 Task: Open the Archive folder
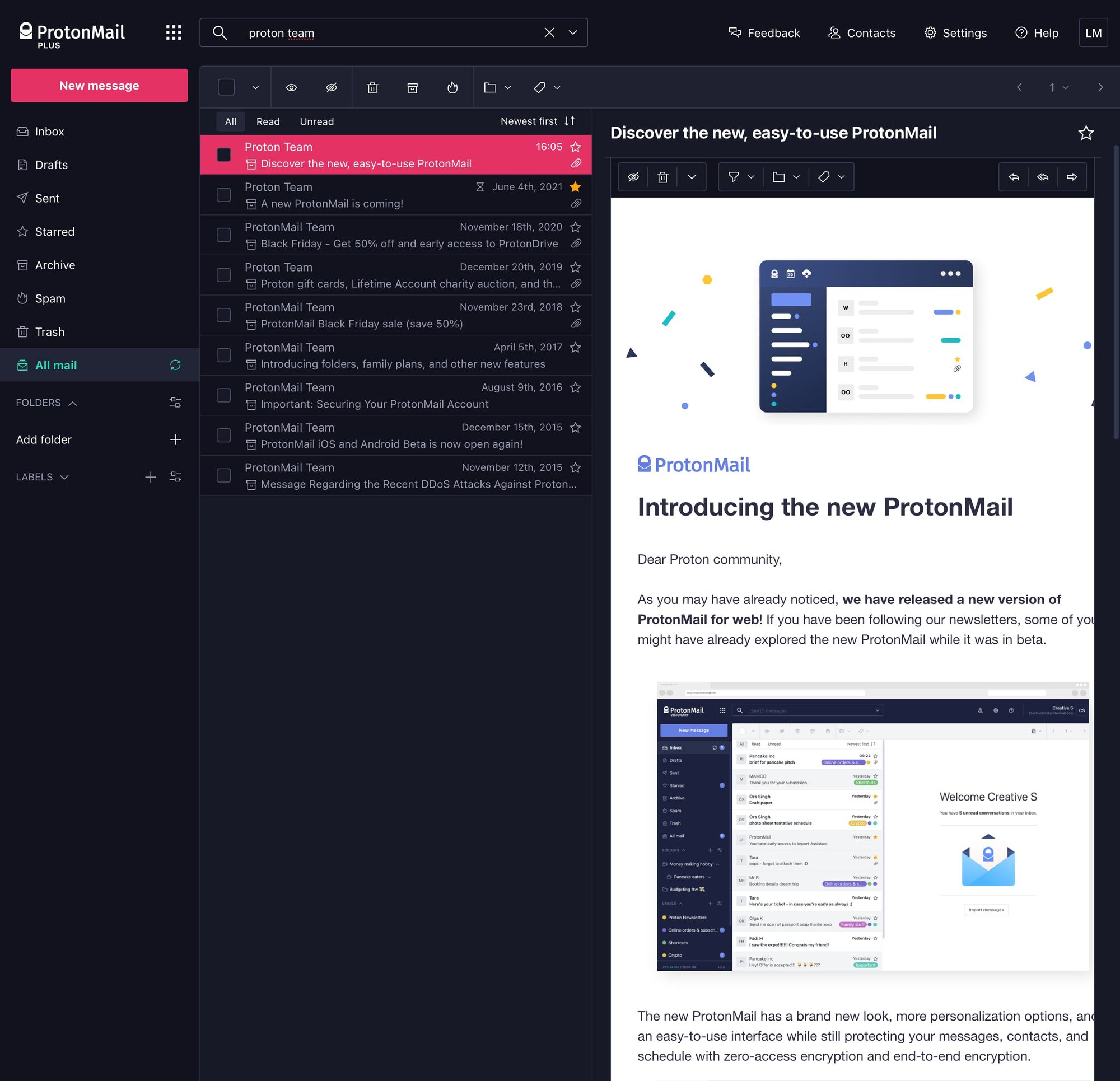coord(100,265)
